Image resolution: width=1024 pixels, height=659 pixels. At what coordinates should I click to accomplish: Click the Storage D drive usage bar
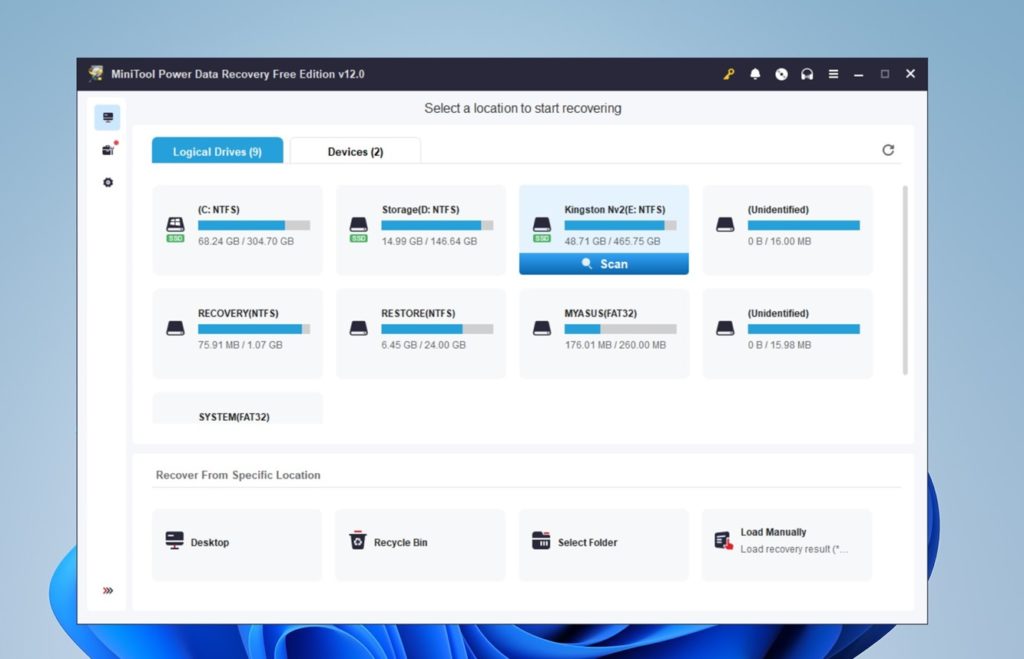(440, 226)
